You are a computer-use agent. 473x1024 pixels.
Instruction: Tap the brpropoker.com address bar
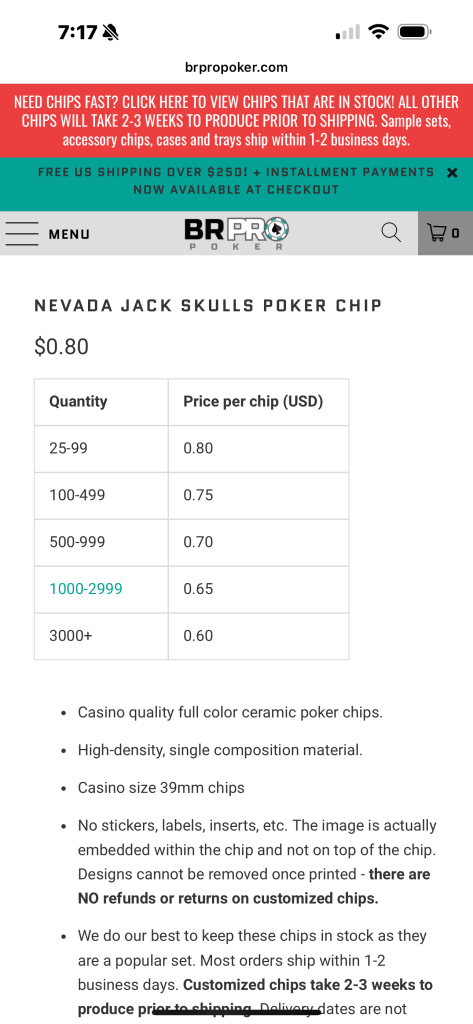pos(236,67)
